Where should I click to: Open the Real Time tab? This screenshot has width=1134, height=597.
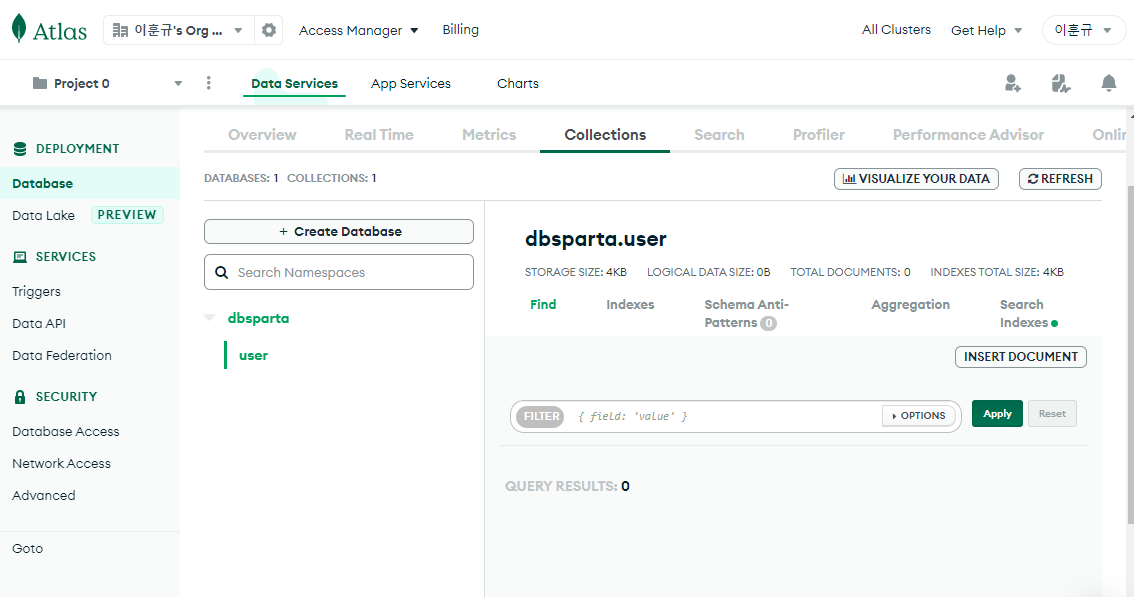point(379,135)
